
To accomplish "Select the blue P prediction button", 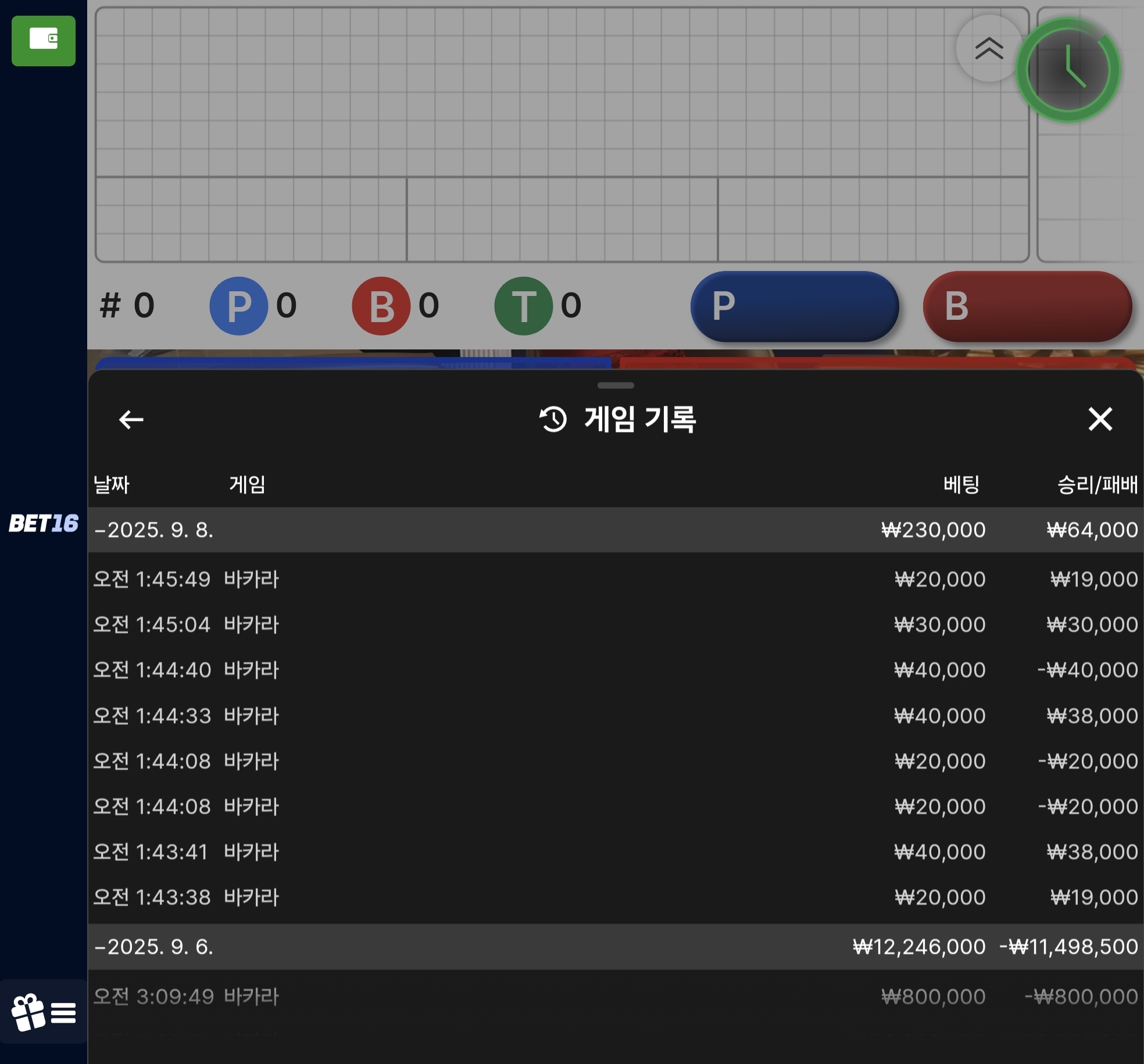I will pos(795,306).
